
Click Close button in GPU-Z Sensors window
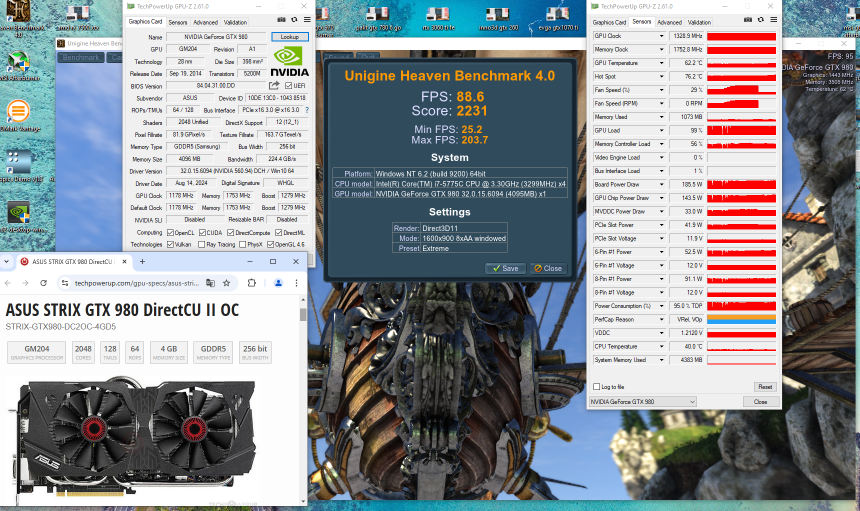tap(761, 401)
